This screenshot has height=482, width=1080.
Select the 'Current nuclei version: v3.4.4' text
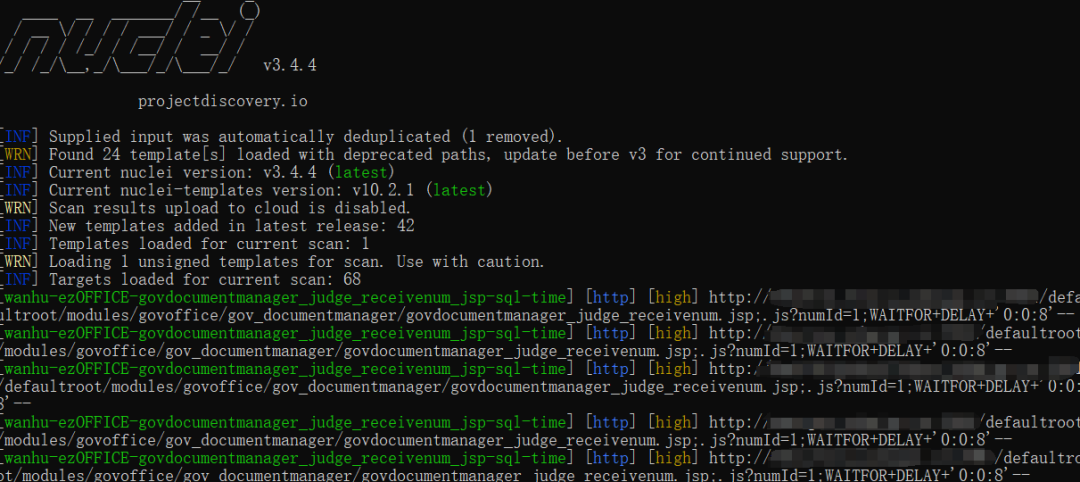point(183,172)
